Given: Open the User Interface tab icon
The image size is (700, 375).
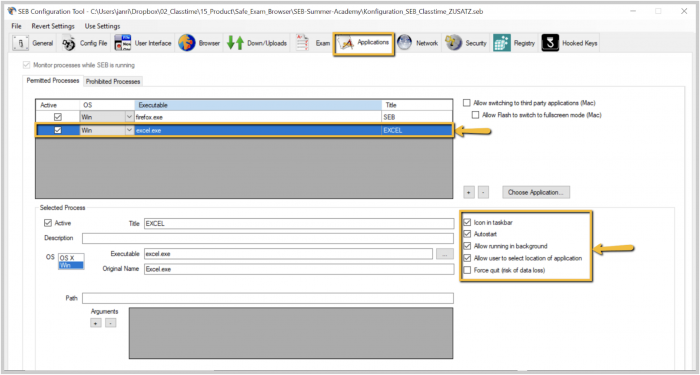Looking at the screenshot, I should tap(123, 43).
